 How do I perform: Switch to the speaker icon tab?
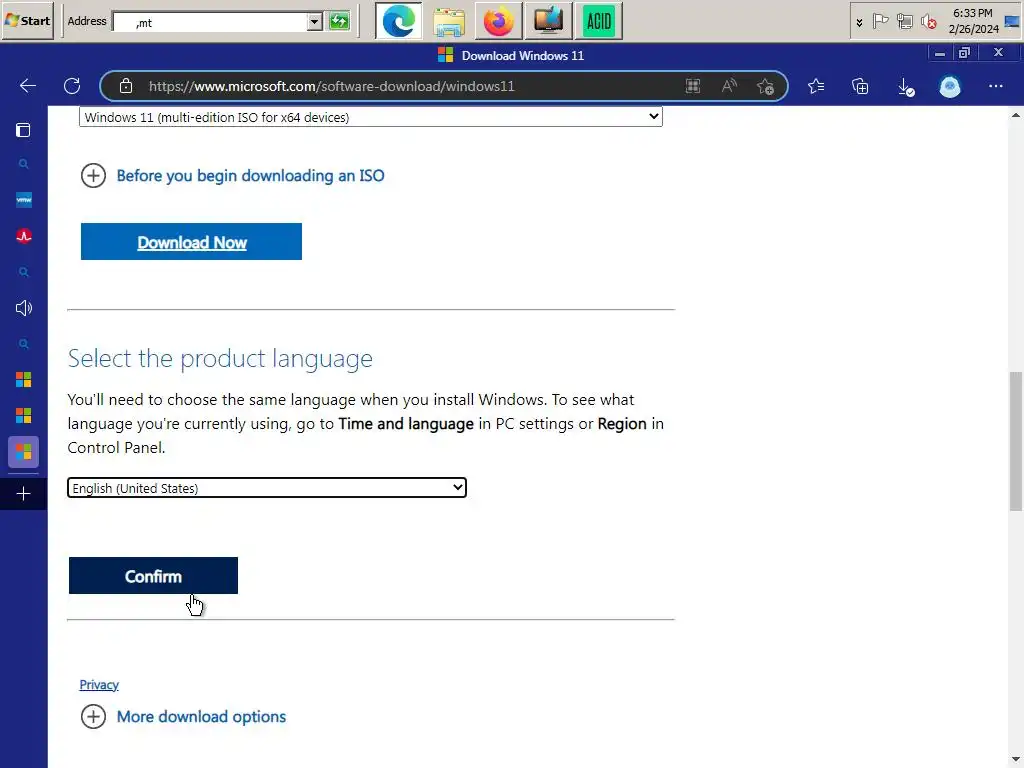[x=24, y=308]
